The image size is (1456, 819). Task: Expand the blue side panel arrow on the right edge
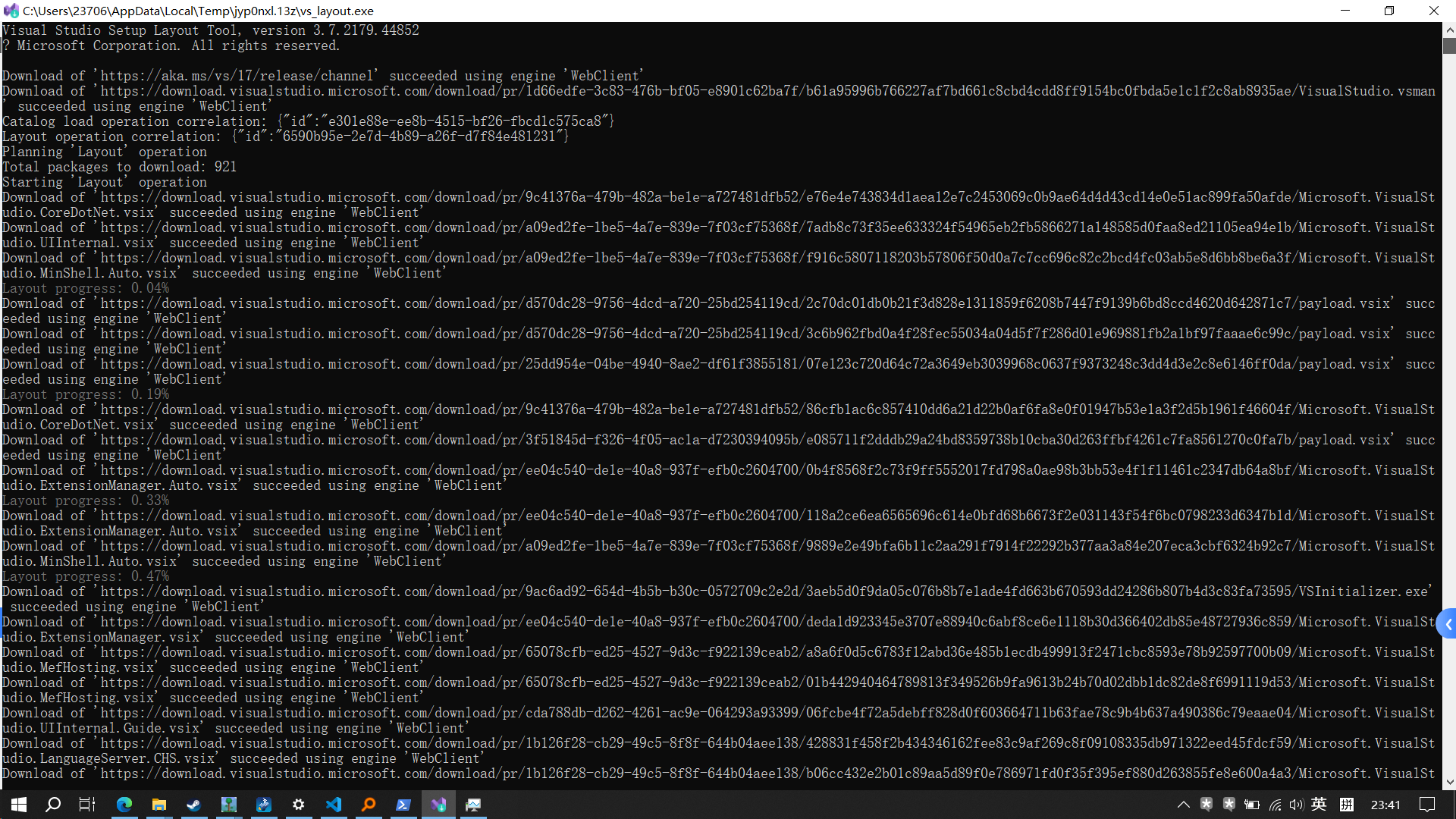[x=1448, y=624]
